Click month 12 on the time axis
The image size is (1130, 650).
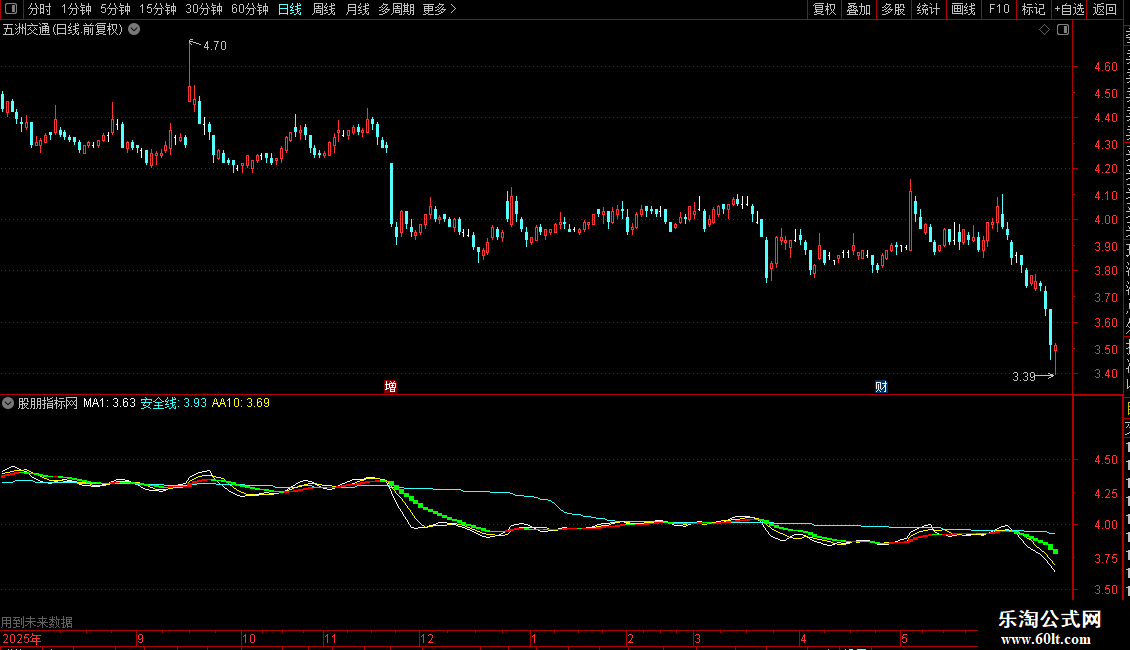(427, 638)
